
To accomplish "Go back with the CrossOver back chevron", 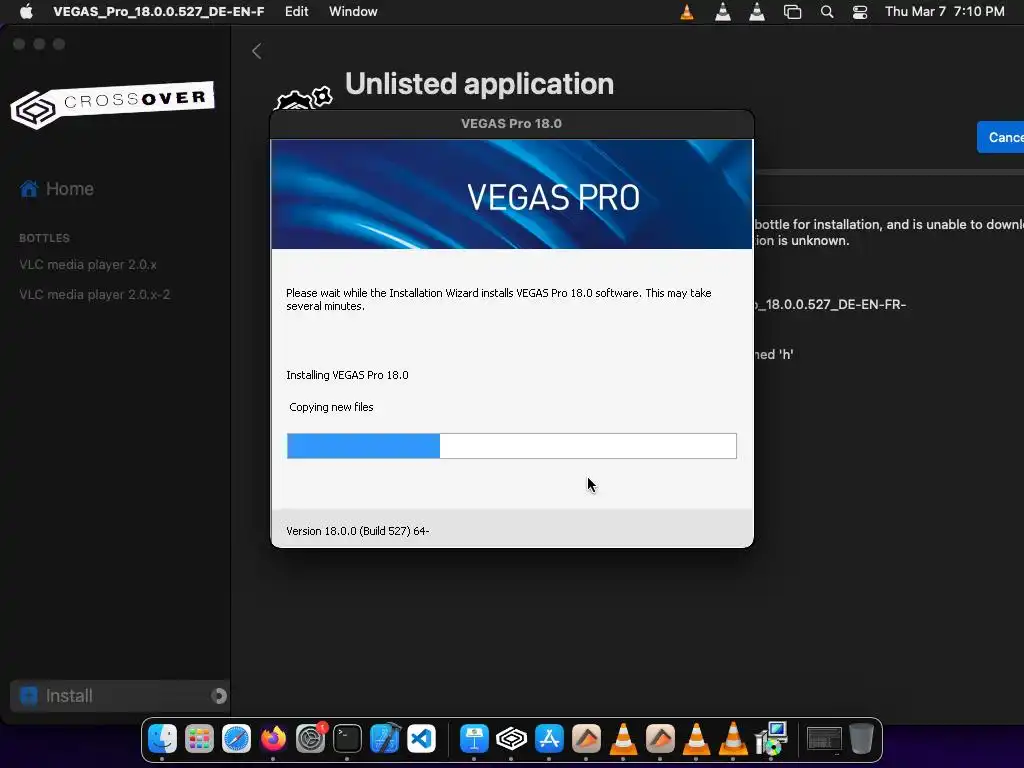I will click(257, 51).
